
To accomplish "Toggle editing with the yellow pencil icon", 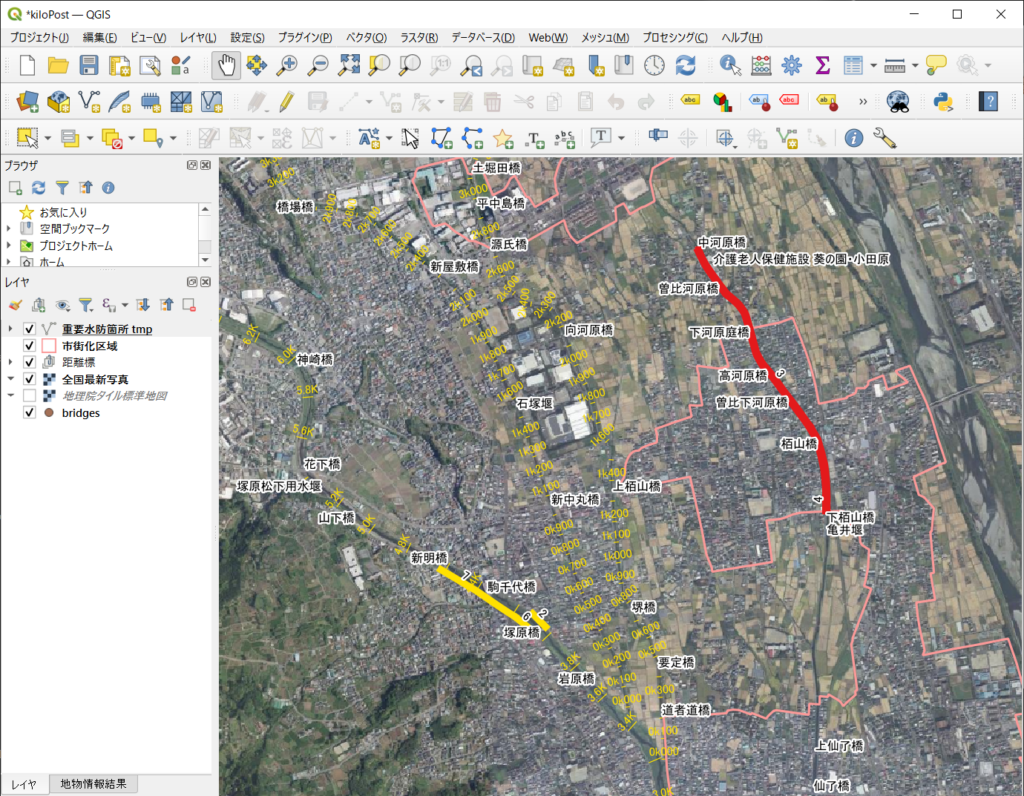I will tap(286, 101).
